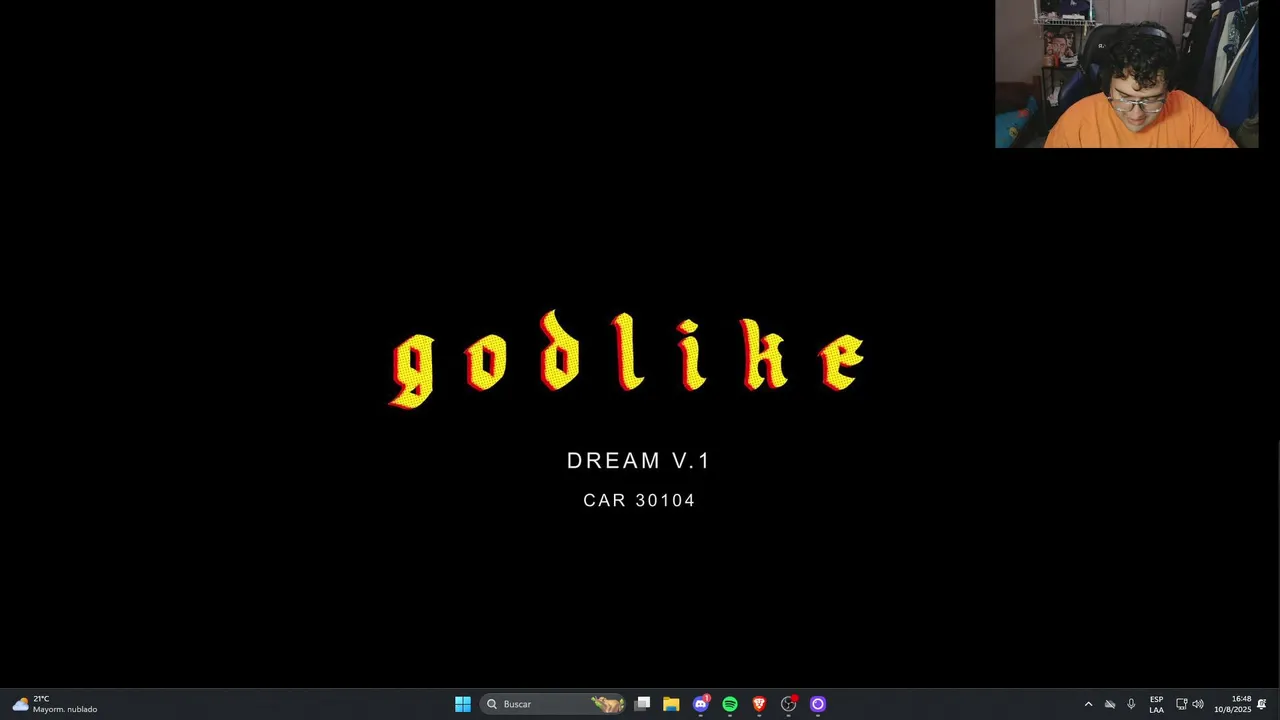The image size is (1280, 720).
Task: Open network settings from the tray
Action: click(1181, 704)
